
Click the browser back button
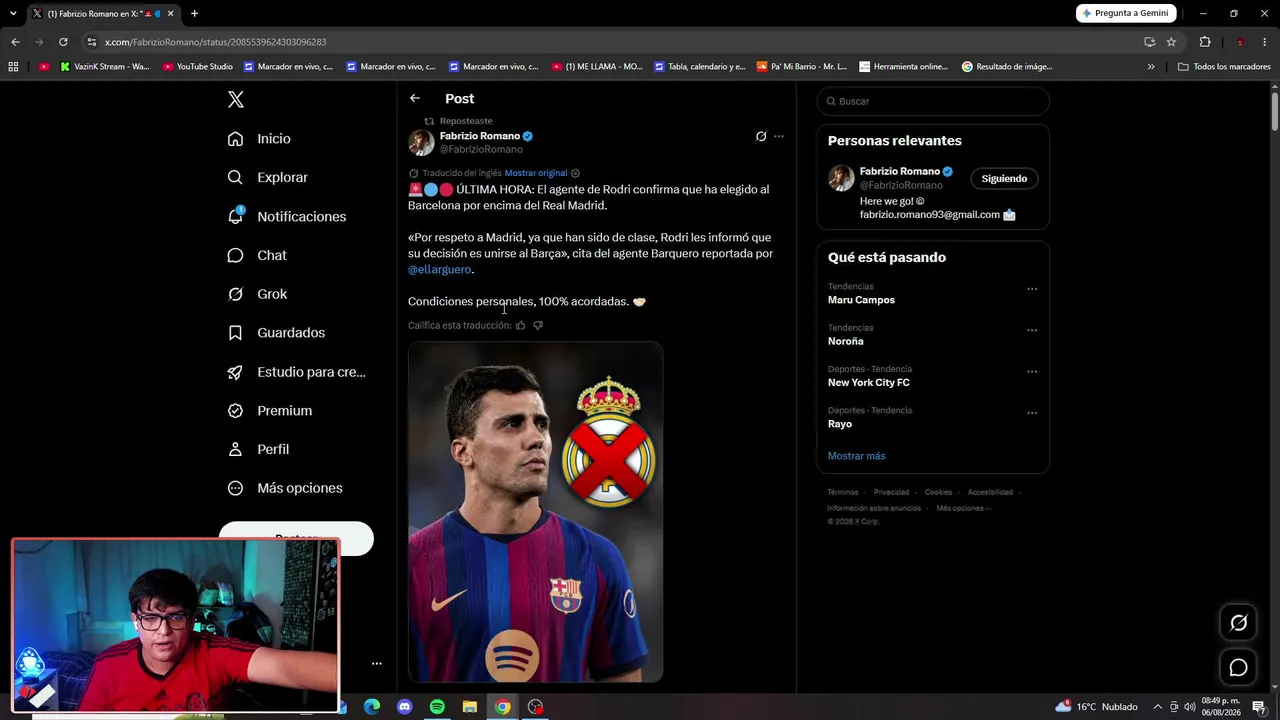tap(15, 42)
